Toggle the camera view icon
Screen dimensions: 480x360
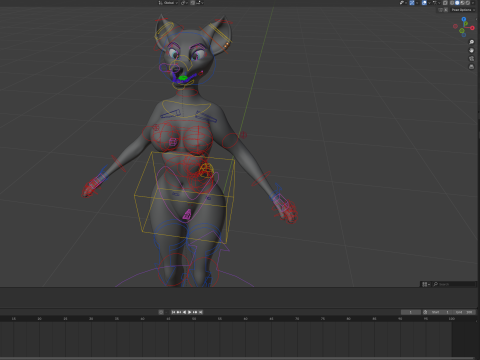pyautogui.click(x=471, y=59)
